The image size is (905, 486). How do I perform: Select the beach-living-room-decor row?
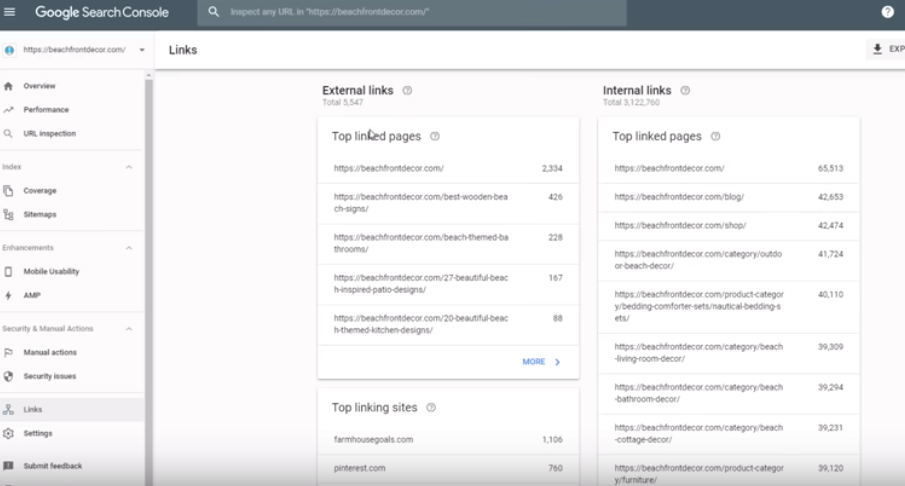pos(728,353)
